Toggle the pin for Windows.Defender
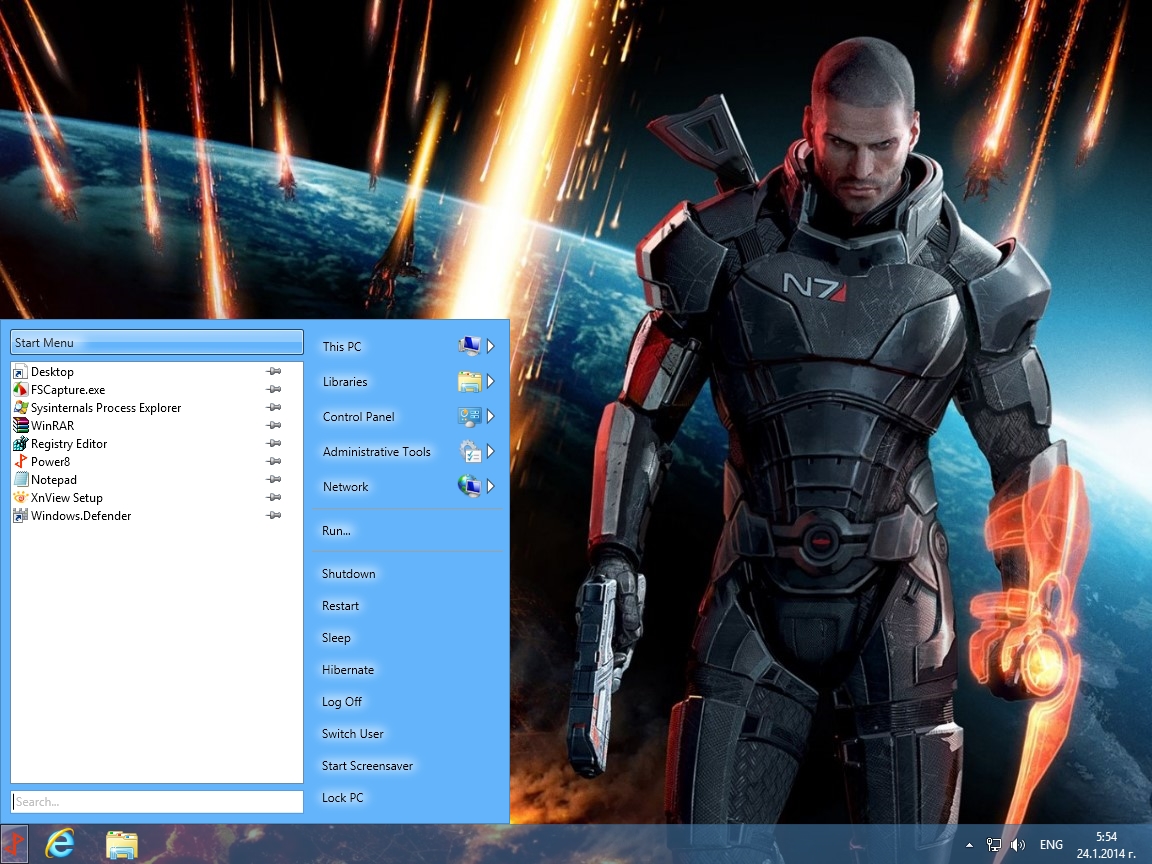Viewport: 1152px width, 864px height. tap(274, 516)
